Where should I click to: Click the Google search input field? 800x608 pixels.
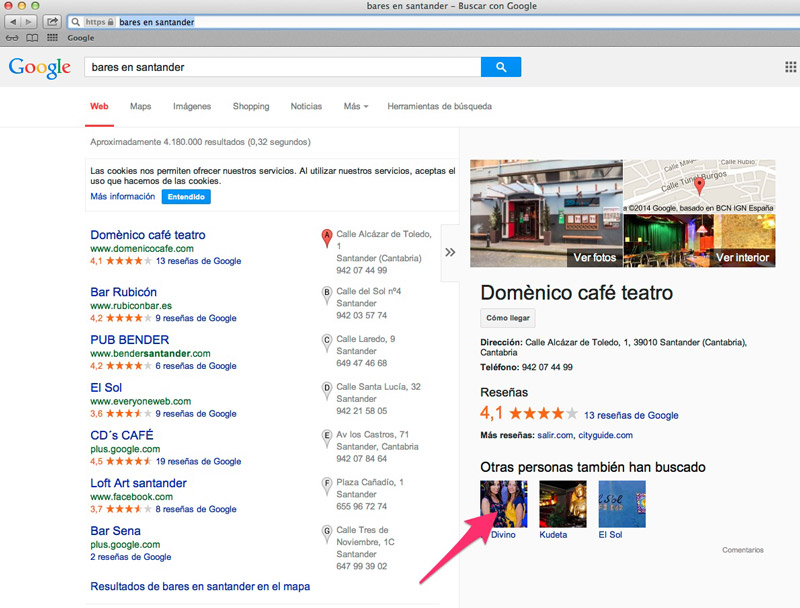283,67
